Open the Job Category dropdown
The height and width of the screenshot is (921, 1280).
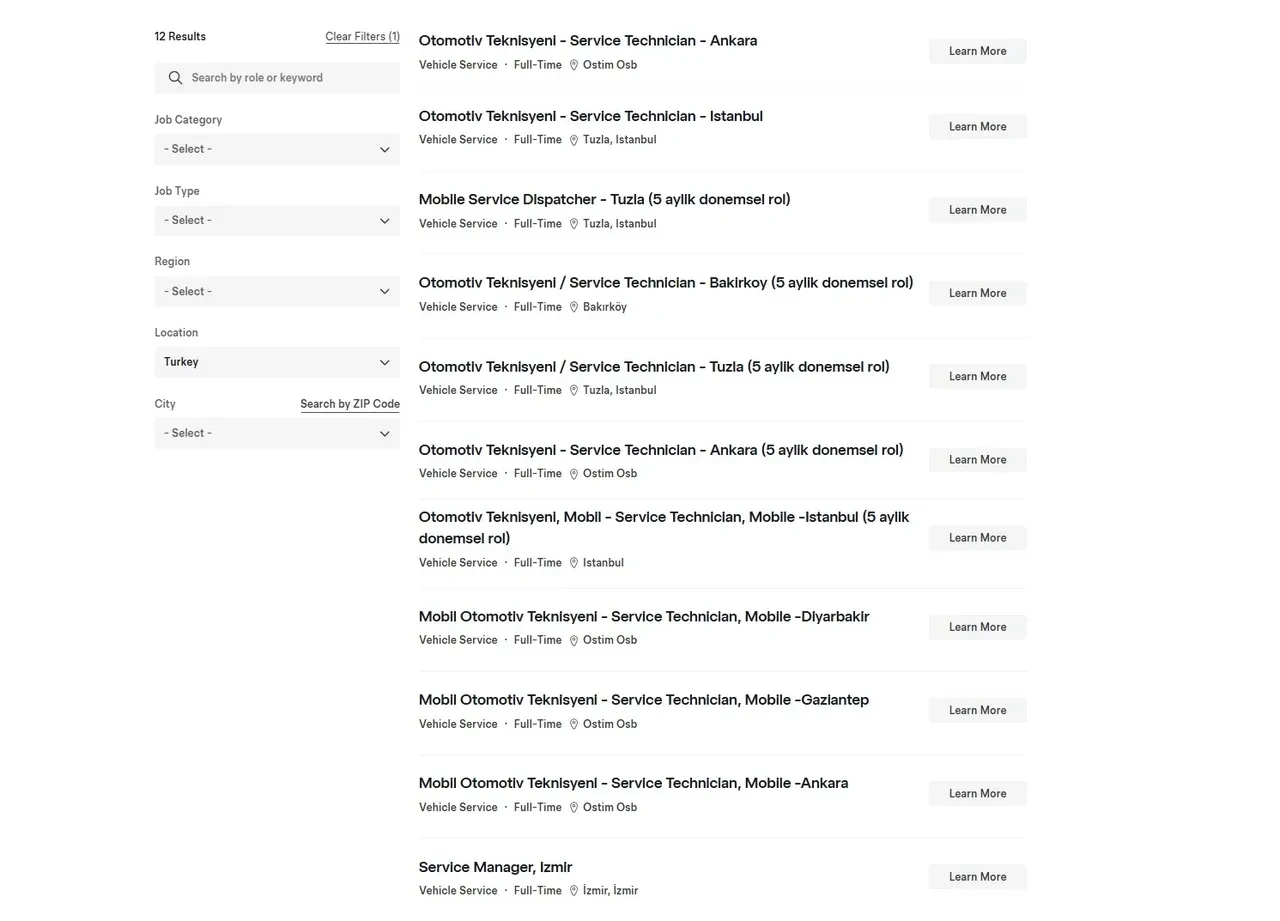277,149
